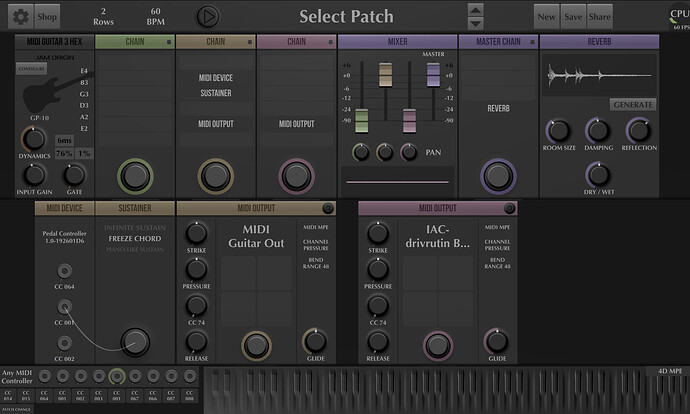The image size is (690, 414).
Task: Click the bottom strip jack above CC 008
Action: click(x=189, y=376)
